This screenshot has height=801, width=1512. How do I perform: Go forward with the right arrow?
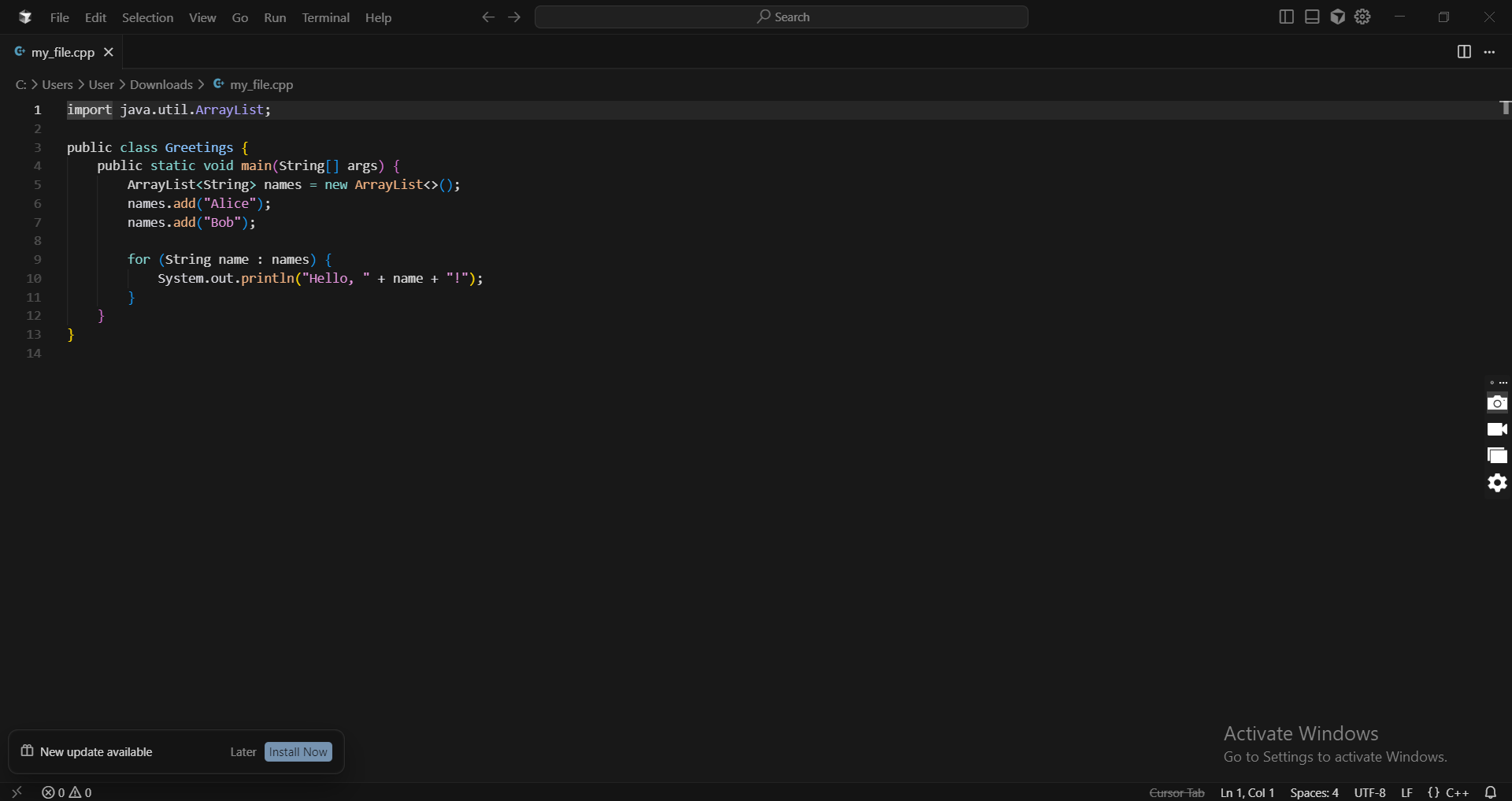(514, 17)
